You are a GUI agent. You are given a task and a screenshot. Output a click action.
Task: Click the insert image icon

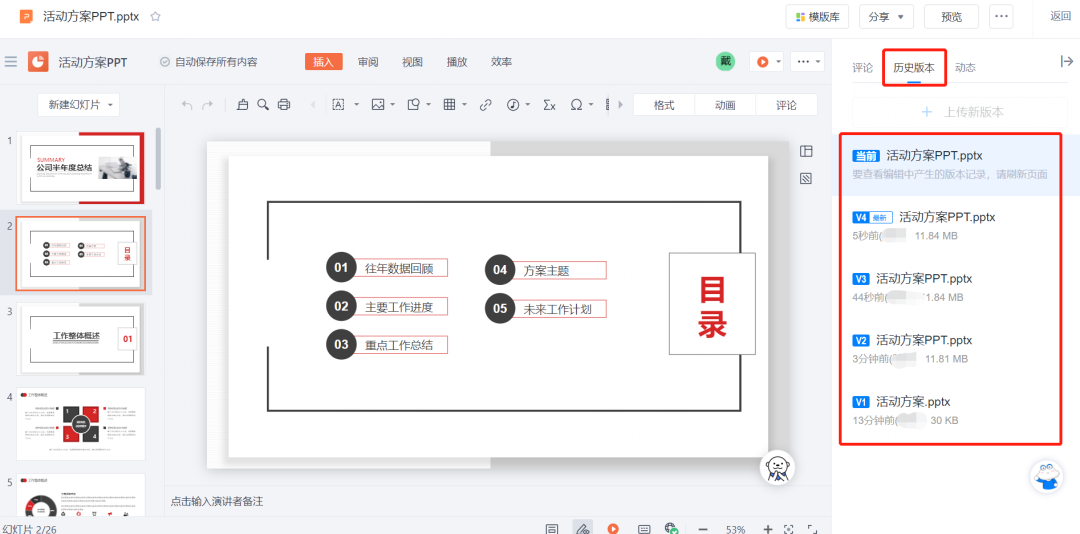click(x=377, y=105)
